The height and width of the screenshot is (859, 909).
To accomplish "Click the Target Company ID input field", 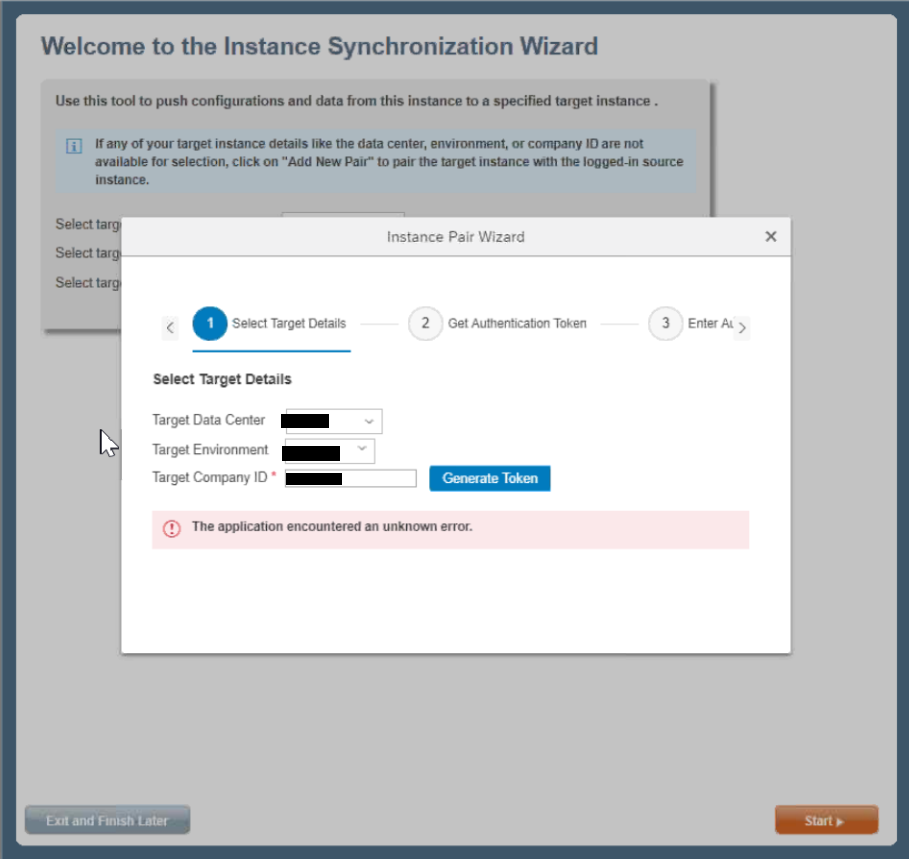I will [x=351, y=478].
